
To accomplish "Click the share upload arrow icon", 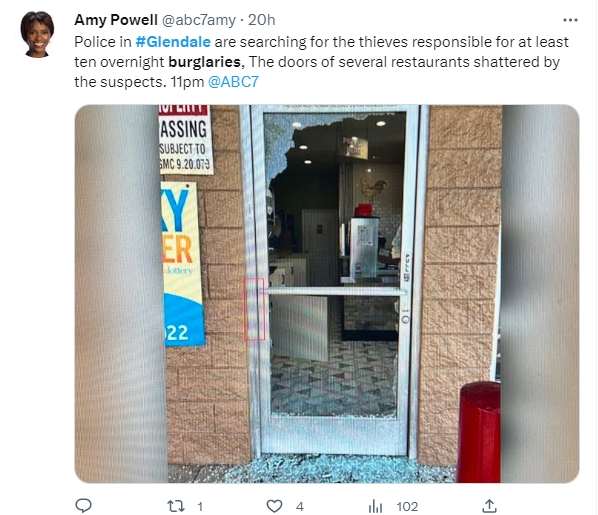I will pos(489,506).
